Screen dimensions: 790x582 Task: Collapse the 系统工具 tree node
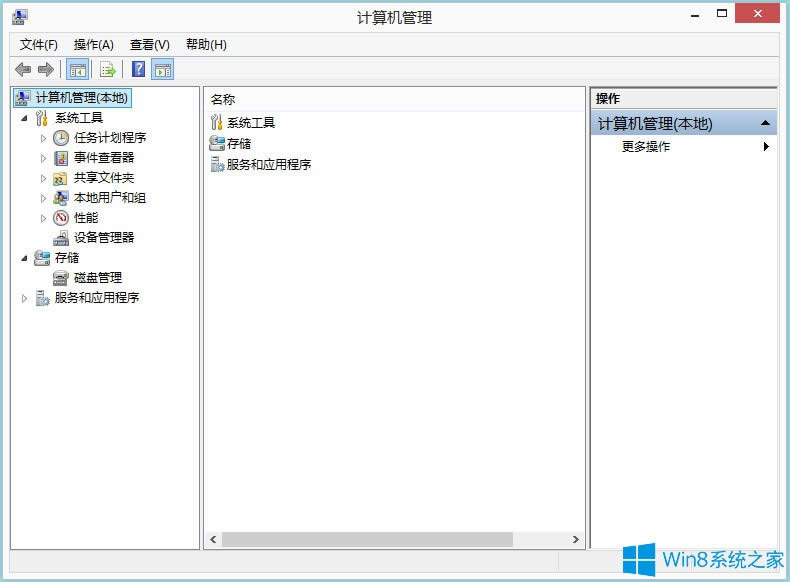click(24, 118)
